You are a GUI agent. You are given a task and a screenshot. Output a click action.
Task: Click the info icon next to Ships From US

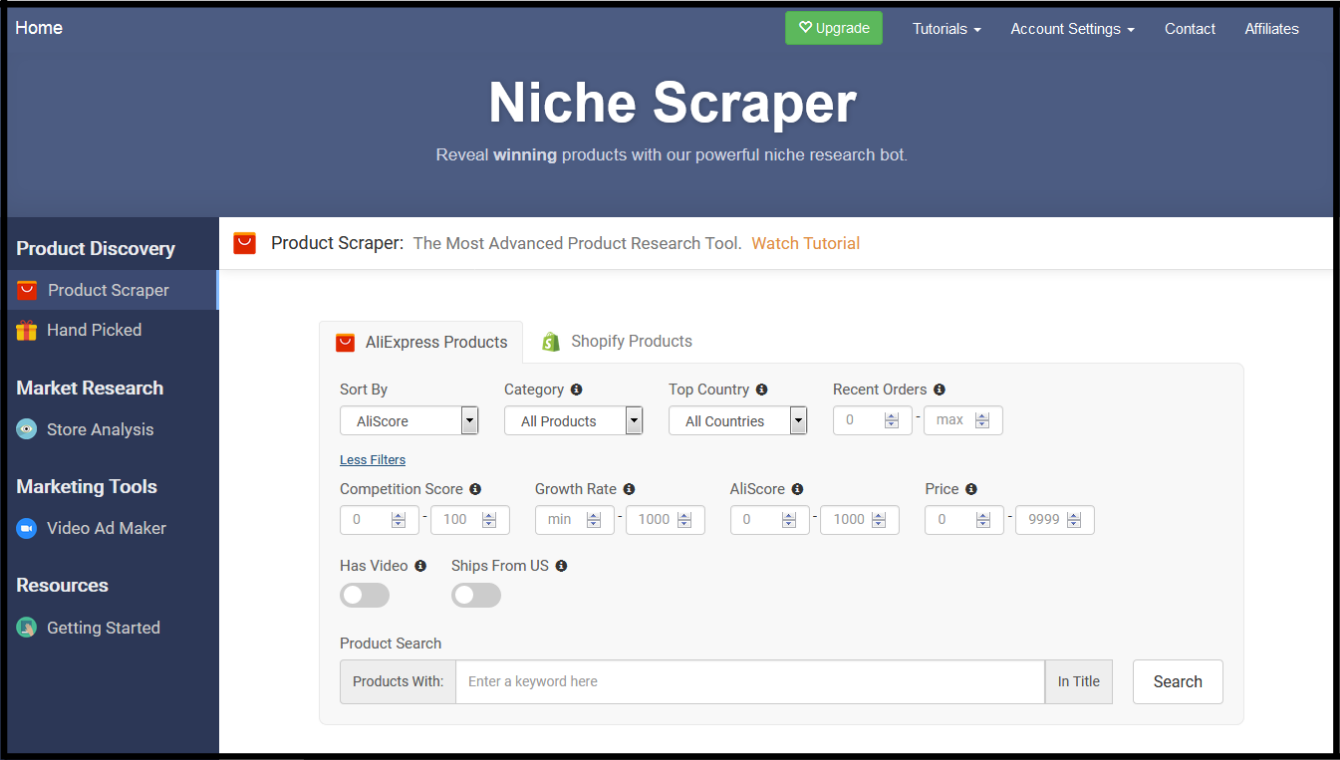pyautogui.click(x=561, y=566)
